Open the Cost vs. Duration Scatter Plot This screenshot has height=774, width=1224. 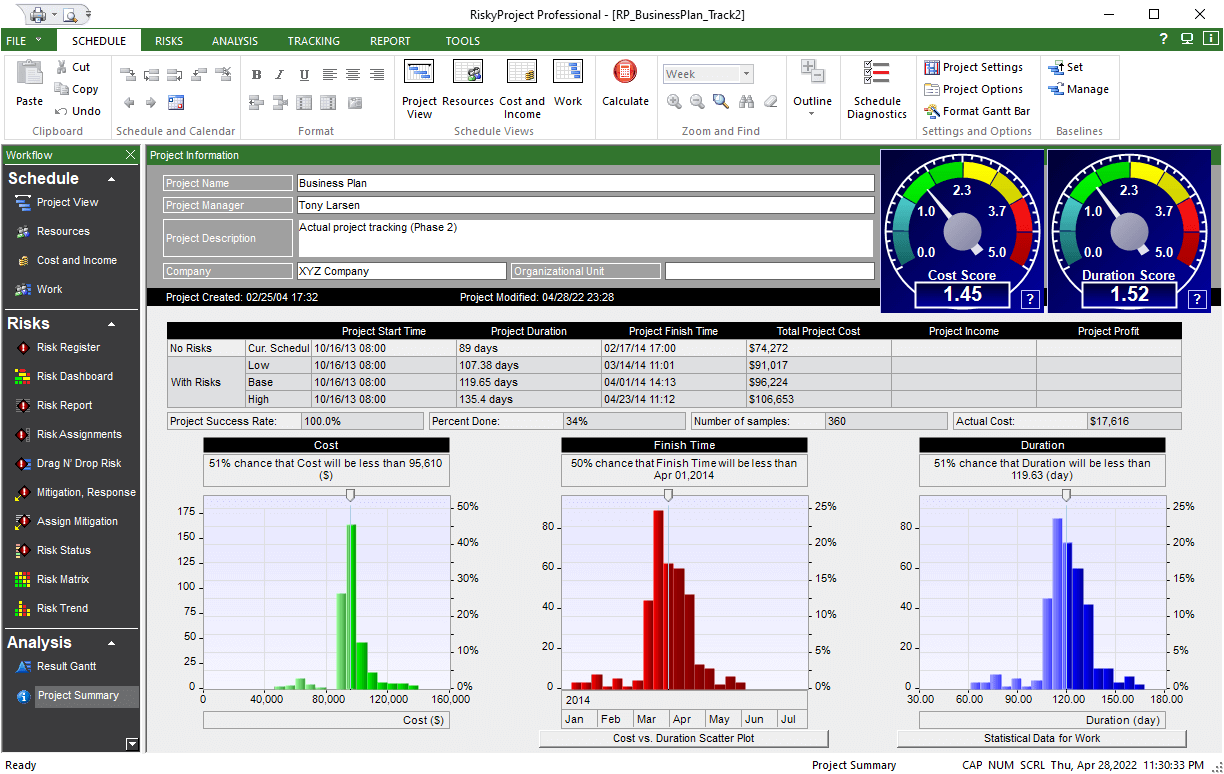click(683, 738)
